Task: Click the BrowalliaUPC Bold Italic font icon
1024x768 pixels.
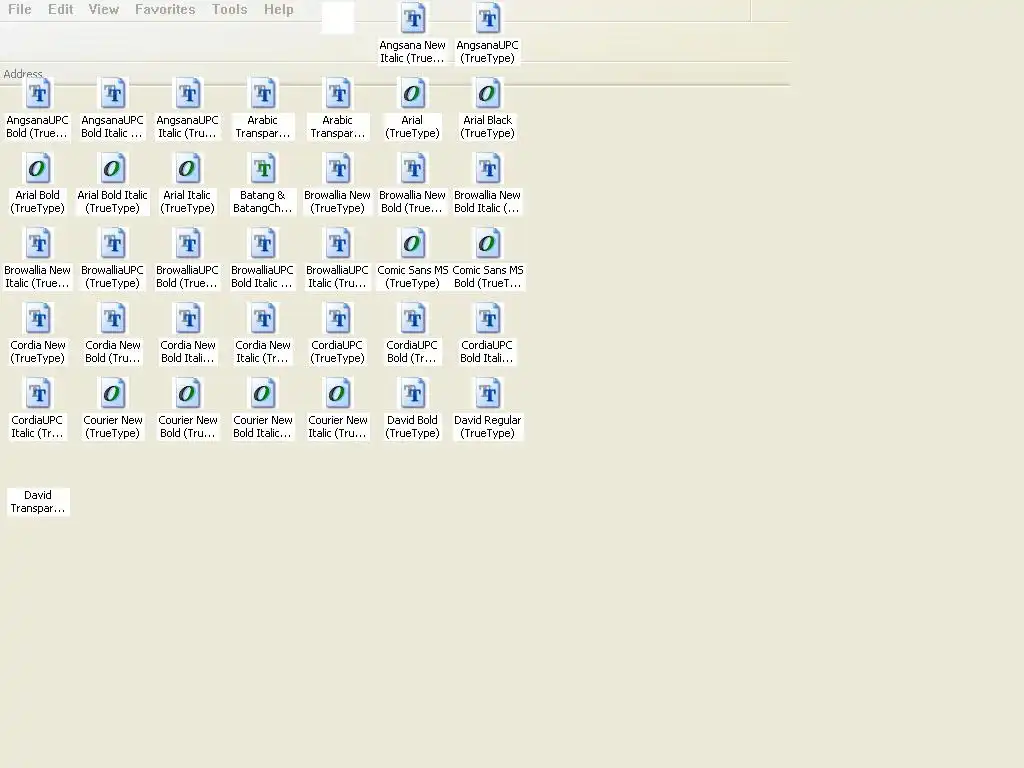Action: (x=263, y=244)
